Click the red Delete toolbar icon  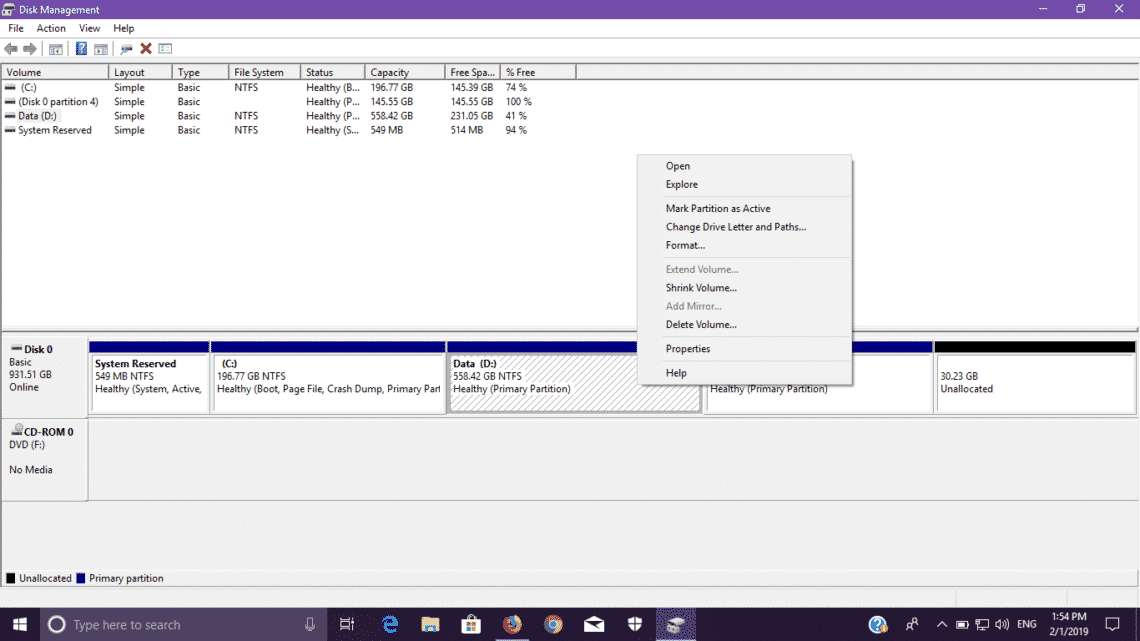(146, 49)
